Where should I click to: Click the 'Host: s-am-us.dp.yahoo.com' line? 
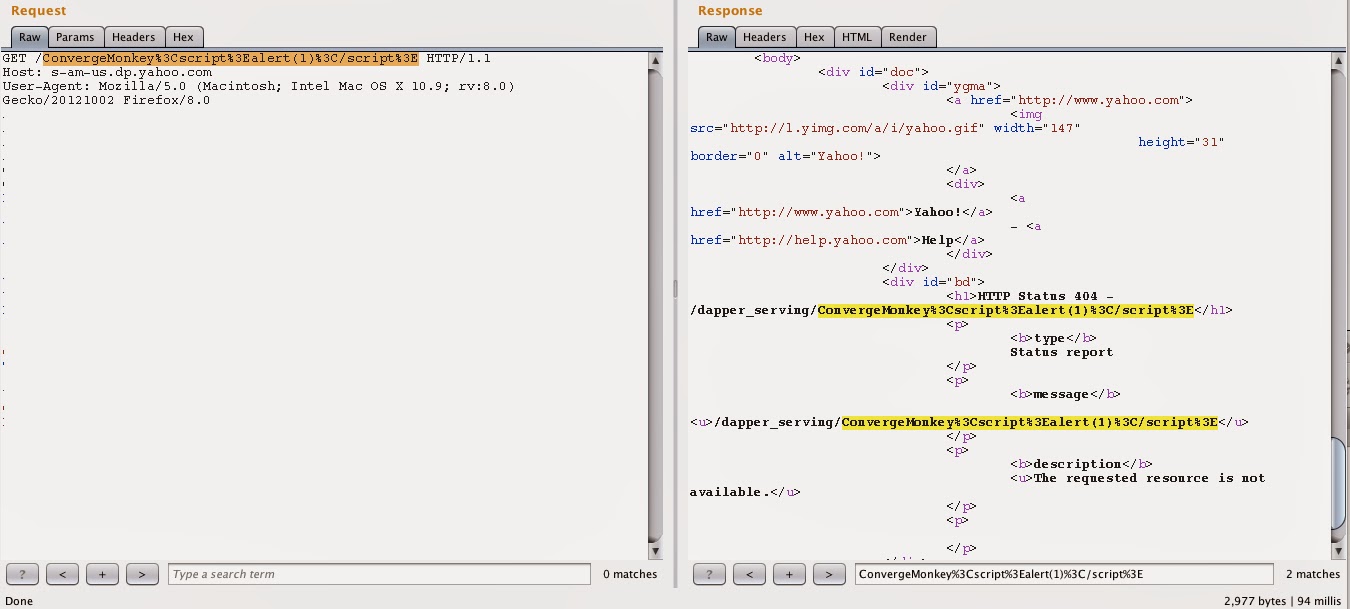point(107,72)
